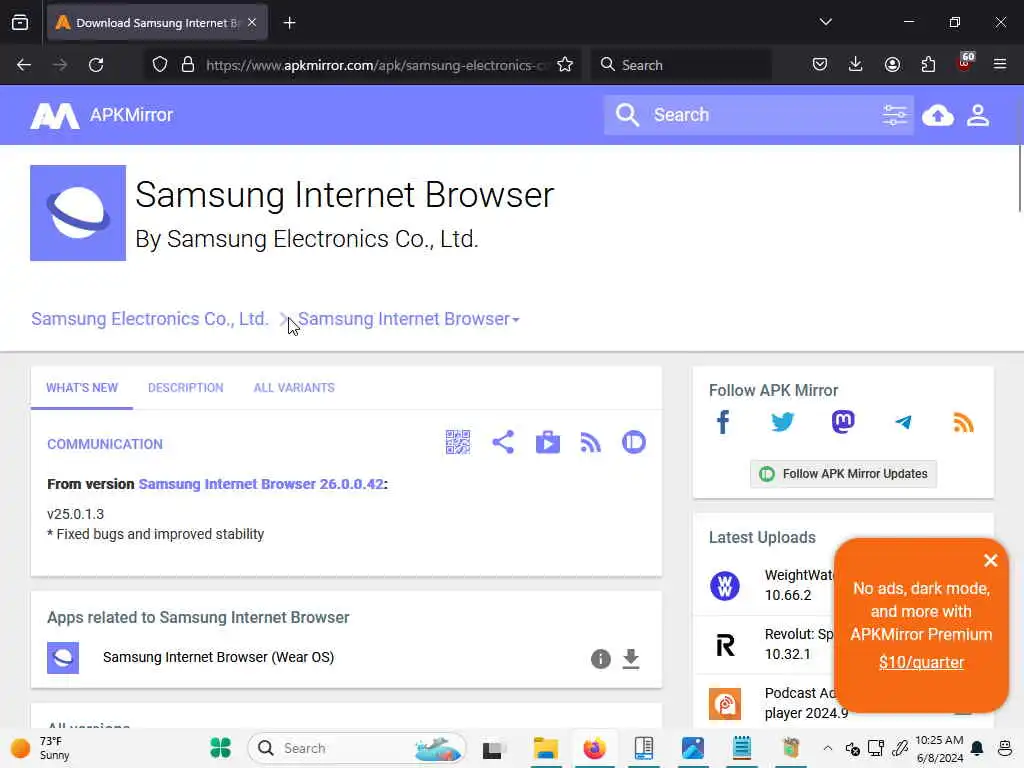Select the Download Samsung Internet browser tab
Screen dimensions: 1024x768
[157, 23]
